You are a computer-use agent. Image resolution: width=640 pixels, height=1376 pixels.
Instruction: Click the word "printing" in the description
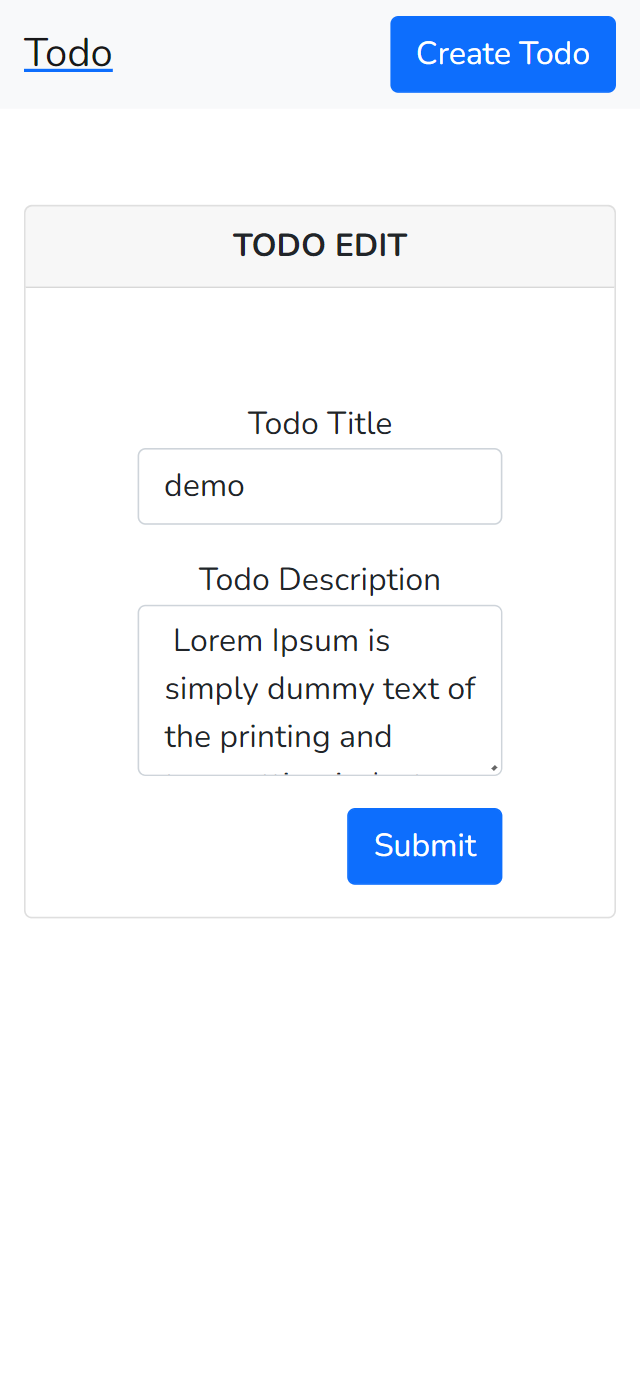click(273, 737)
